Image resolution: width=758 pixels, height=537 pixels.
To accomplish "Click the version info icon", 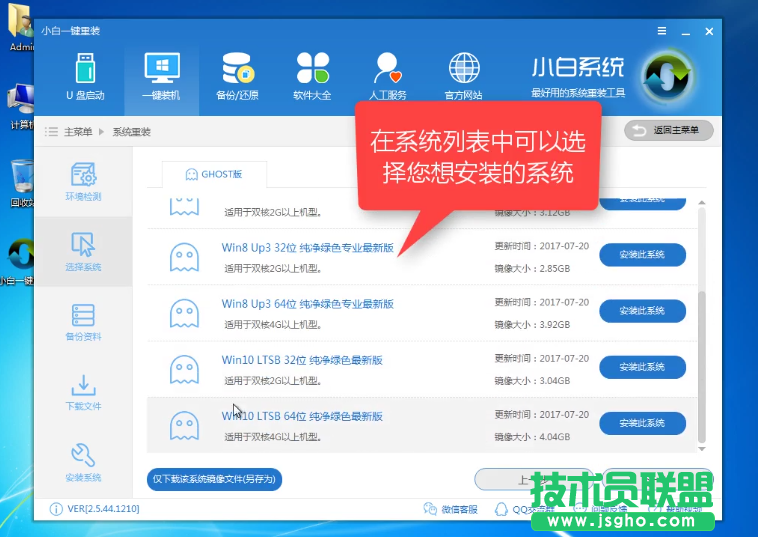I will 56,509.
